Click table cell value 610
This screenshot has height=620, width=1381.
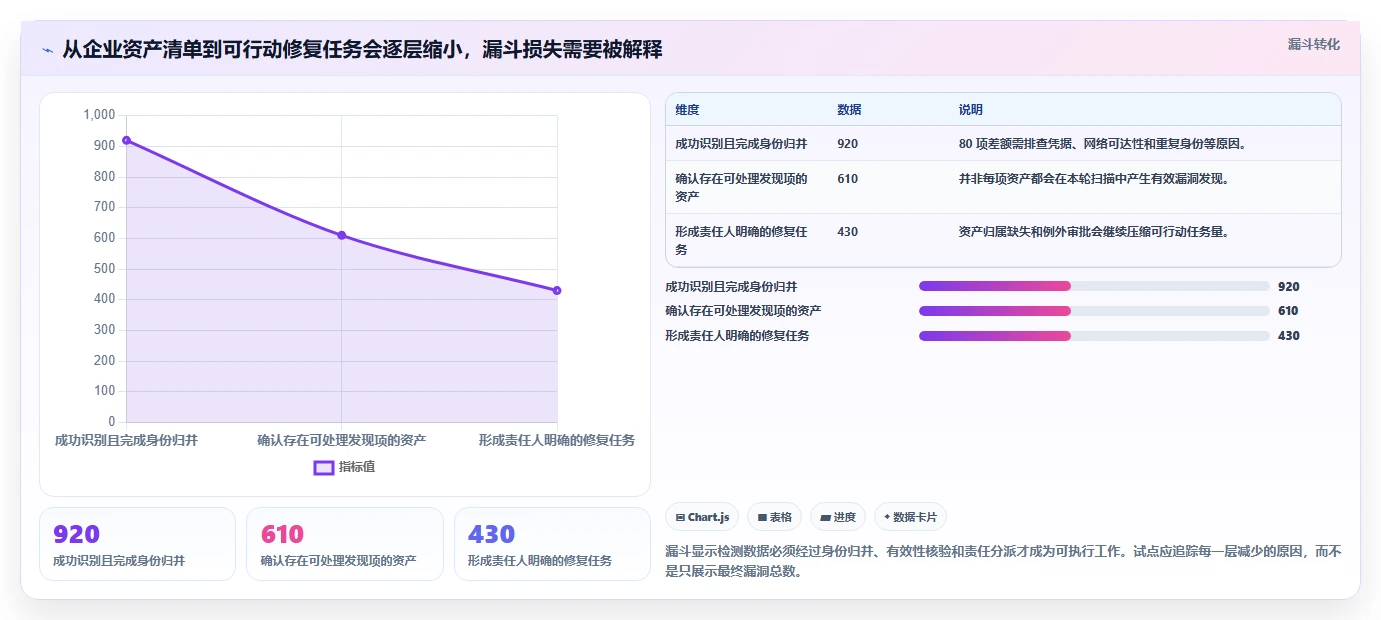coord(847,179)
